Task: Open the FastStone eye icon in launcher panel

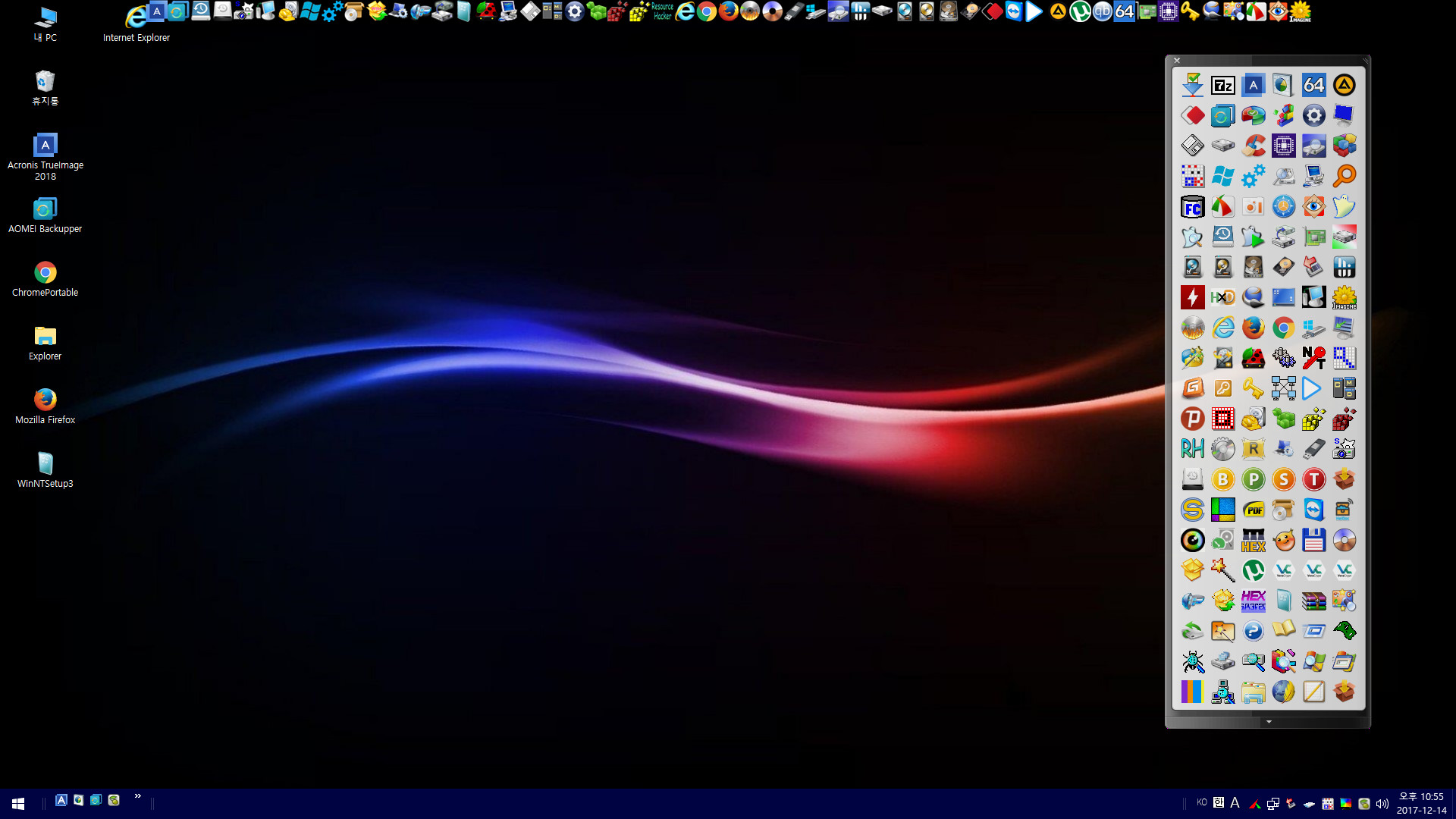Action: [x=1314, y=206]
